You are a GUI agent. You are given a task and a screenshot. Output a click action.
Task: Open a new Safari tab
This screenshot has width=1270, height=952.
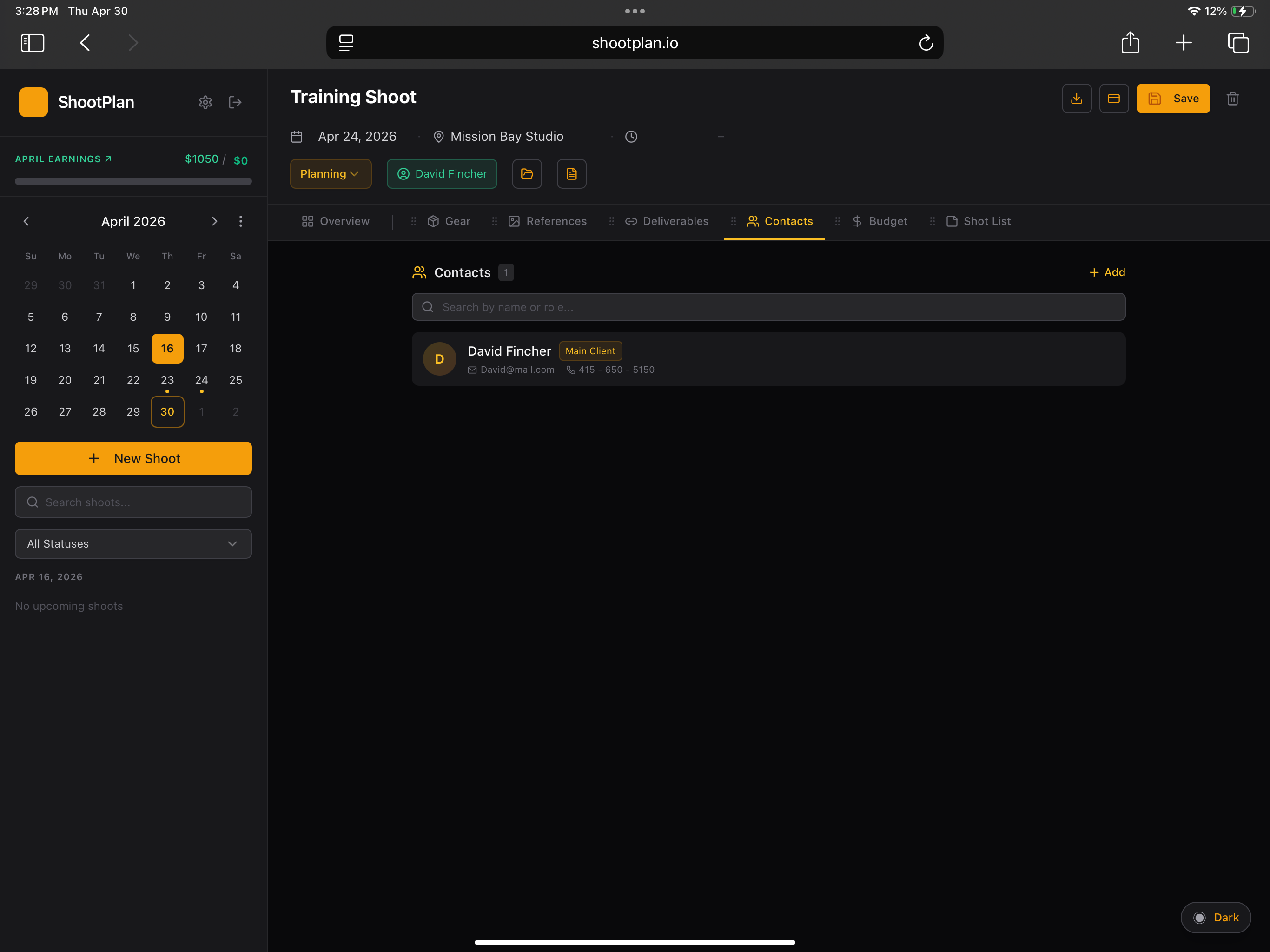click(1184, 42)
